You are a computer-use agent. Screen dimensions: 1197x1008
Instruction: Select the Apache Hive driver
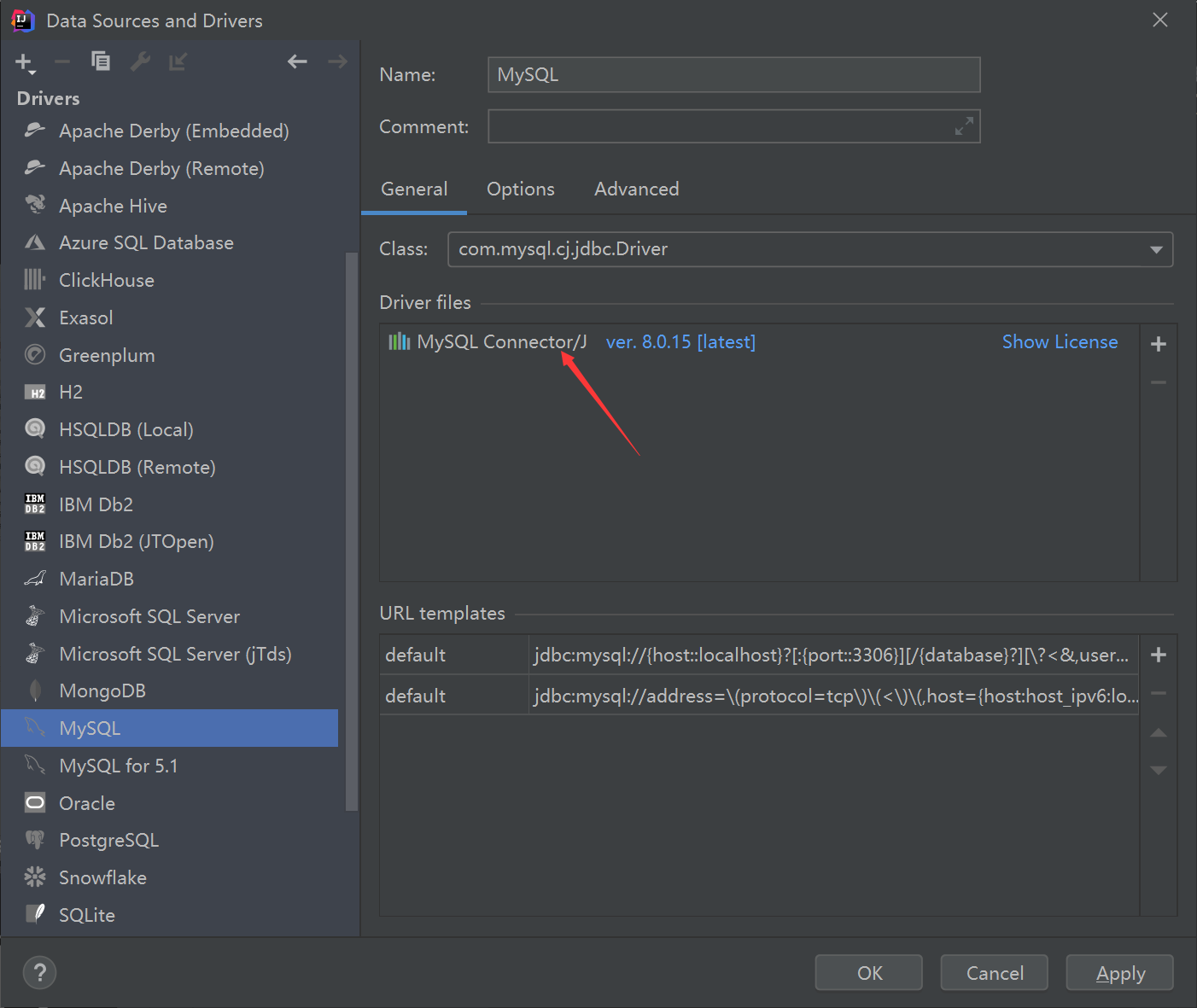169,206
